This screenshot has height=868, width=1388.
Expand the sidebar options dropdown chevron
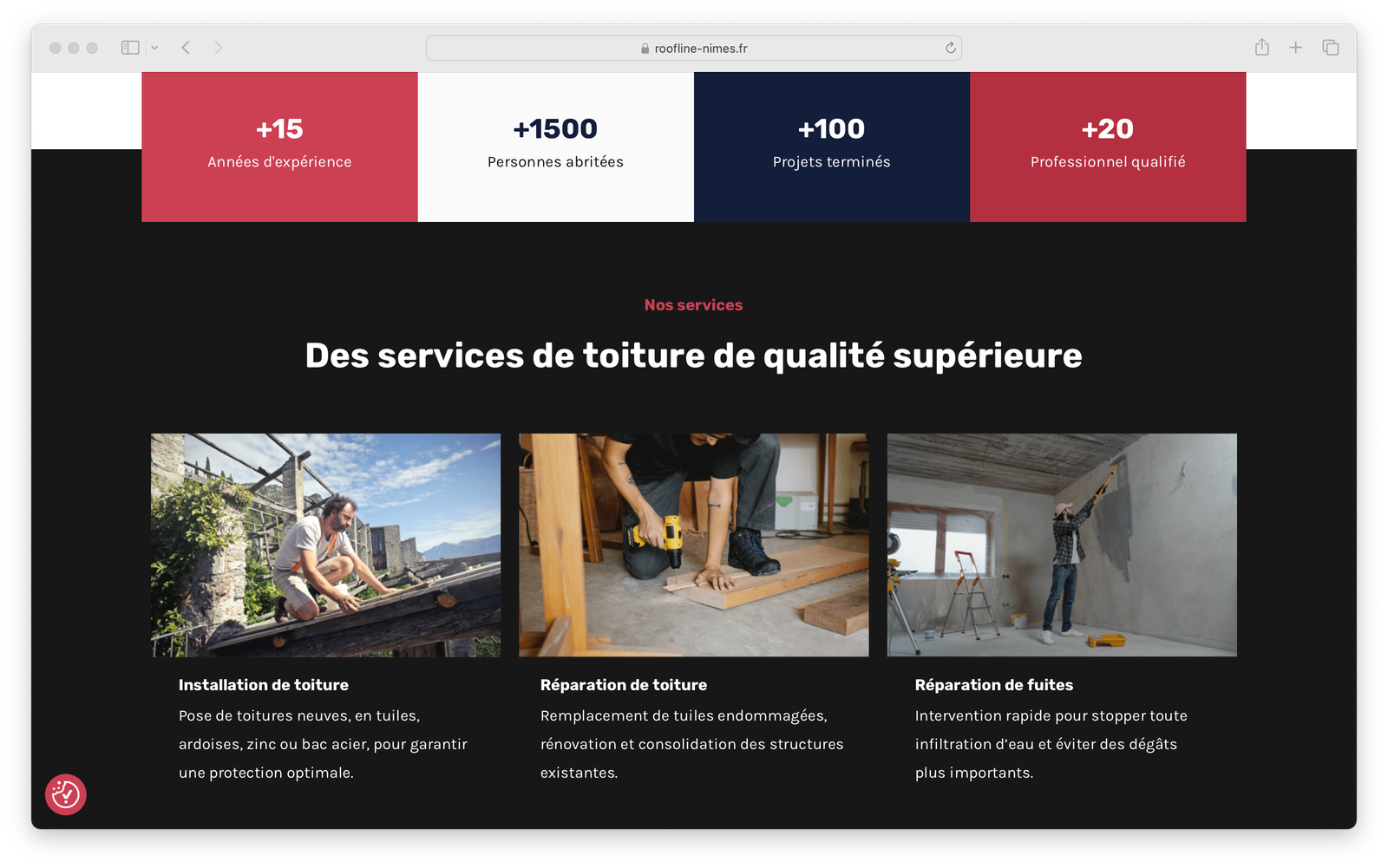coord(154,48)
